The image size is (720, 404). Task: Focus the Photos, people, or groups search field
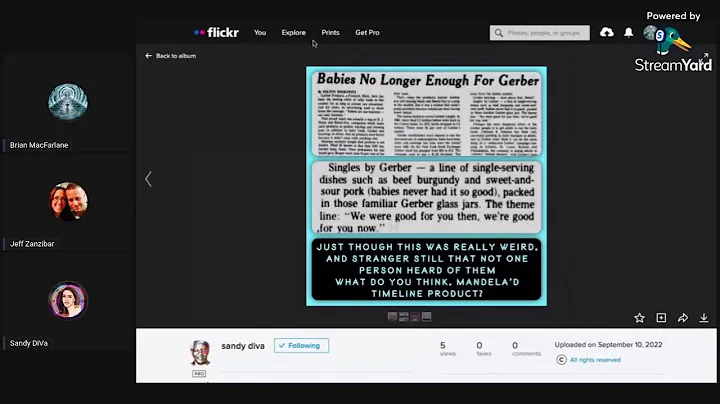[x=540, y=33]
